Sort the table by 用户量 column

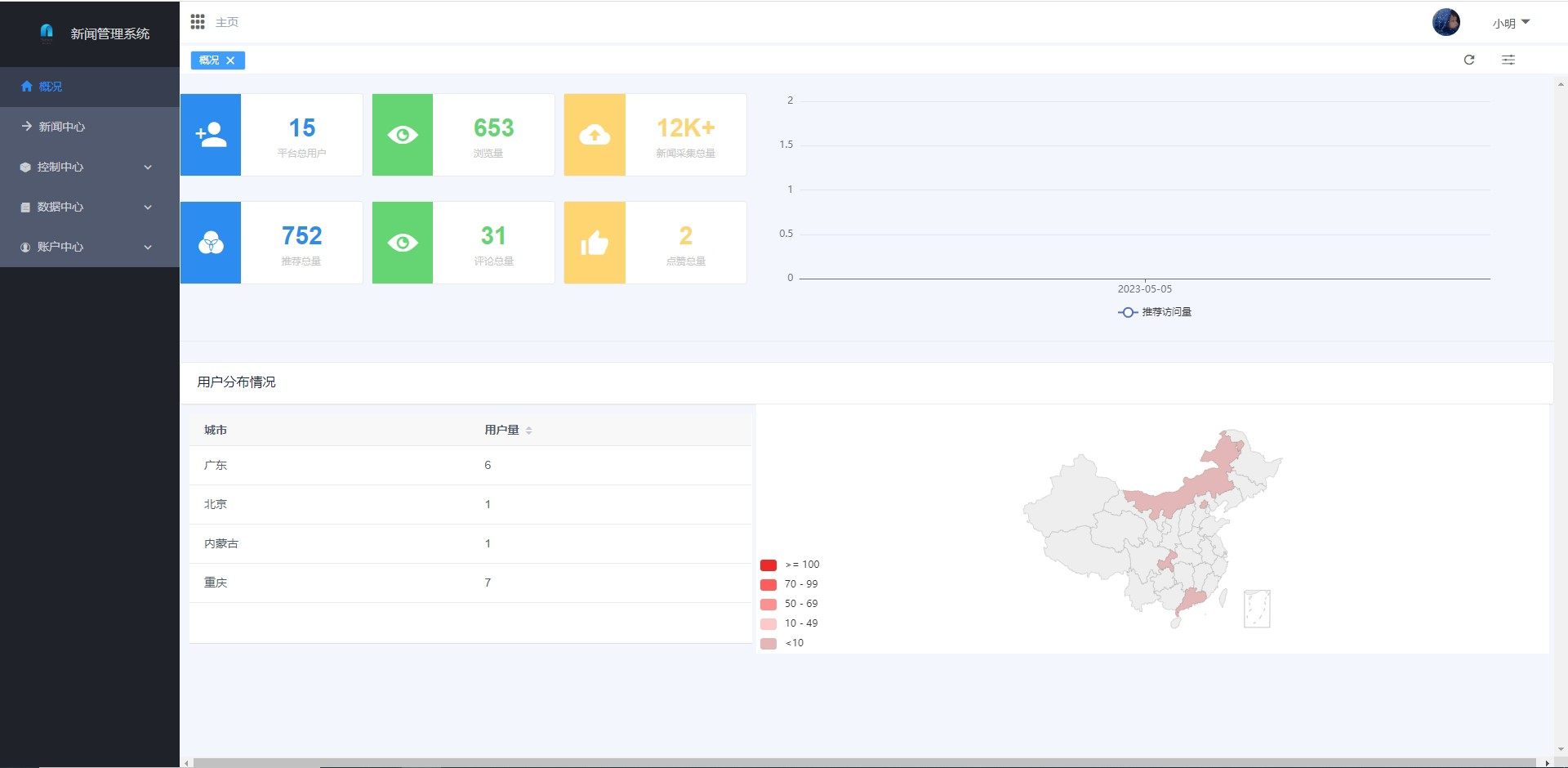tap(528, 431)
